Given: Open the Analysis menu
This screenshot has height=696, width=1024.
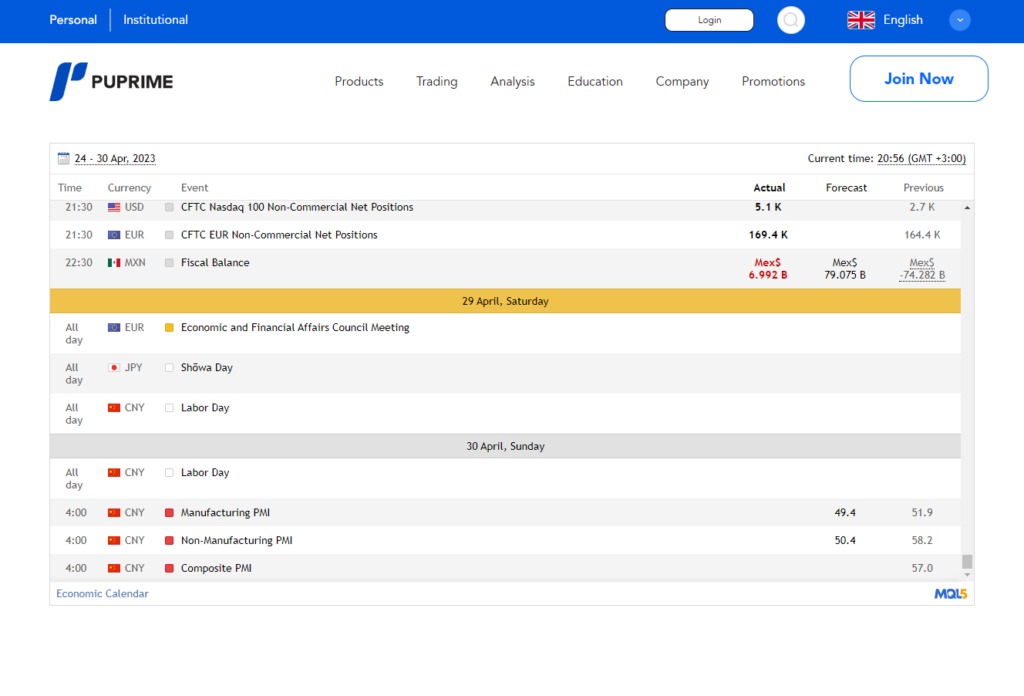Looking at the screenshot, I should pos(513,82).
